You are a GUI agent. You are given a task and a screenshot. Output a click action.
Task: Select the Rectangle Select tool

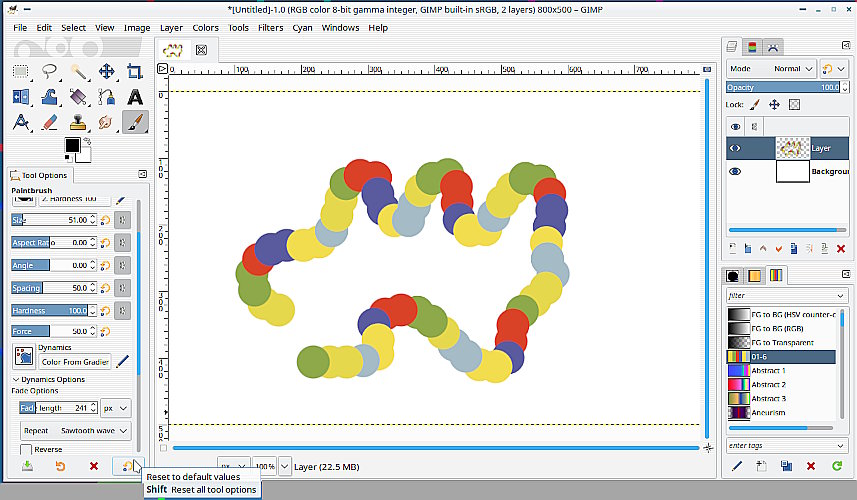[x=21, y=71]
